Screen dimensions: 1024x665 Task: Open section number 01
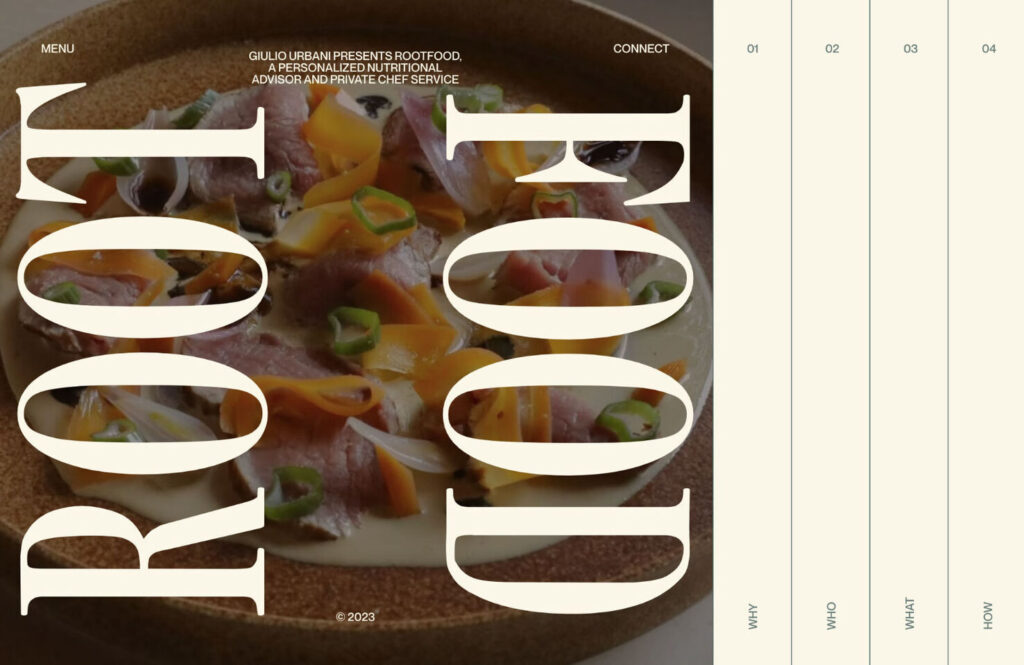pyautogui.click(x=752, y=48)
